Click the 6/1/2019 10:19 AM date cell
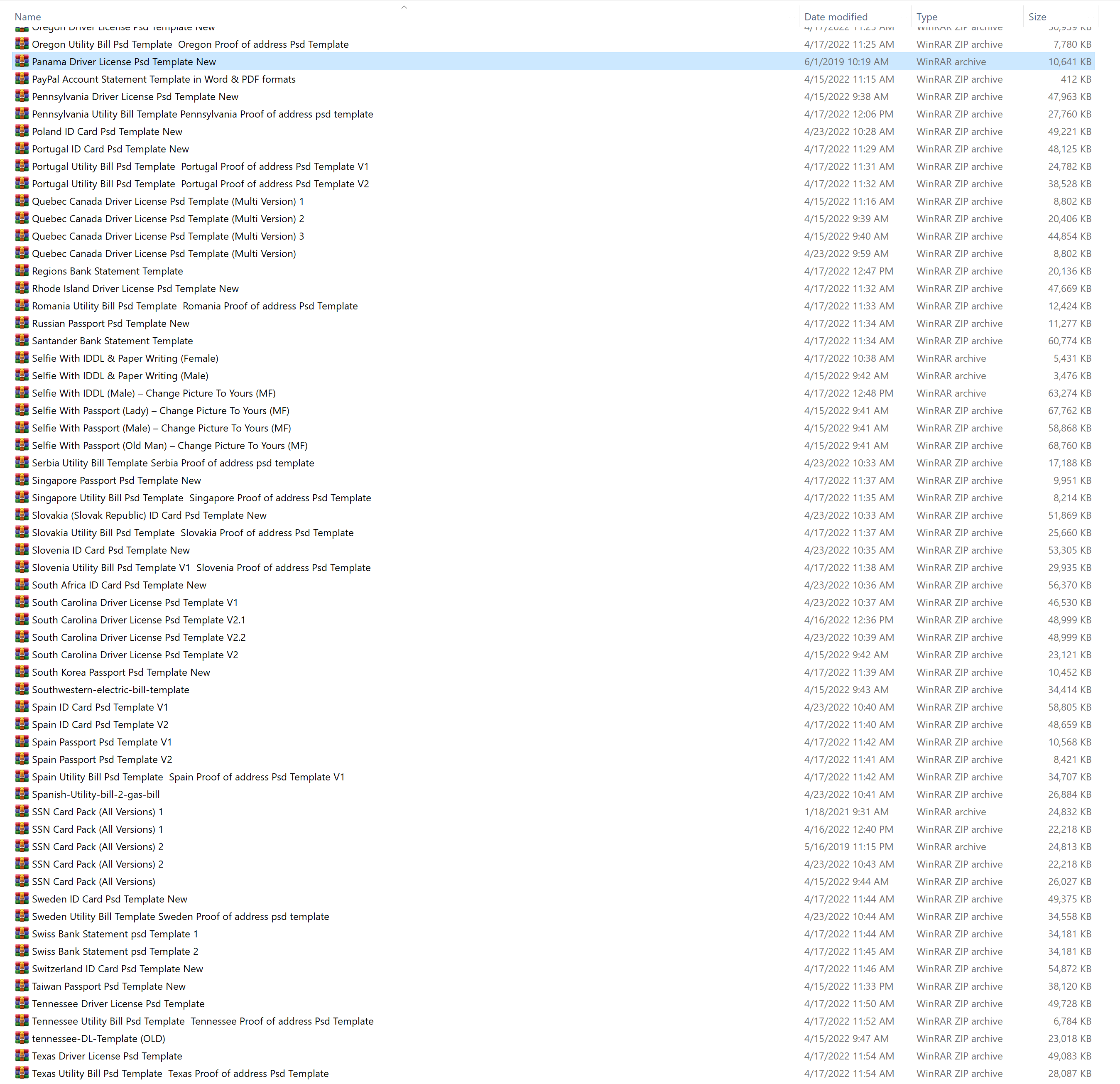Screen dimensions: 1120x1084 [x=846, y=61]
